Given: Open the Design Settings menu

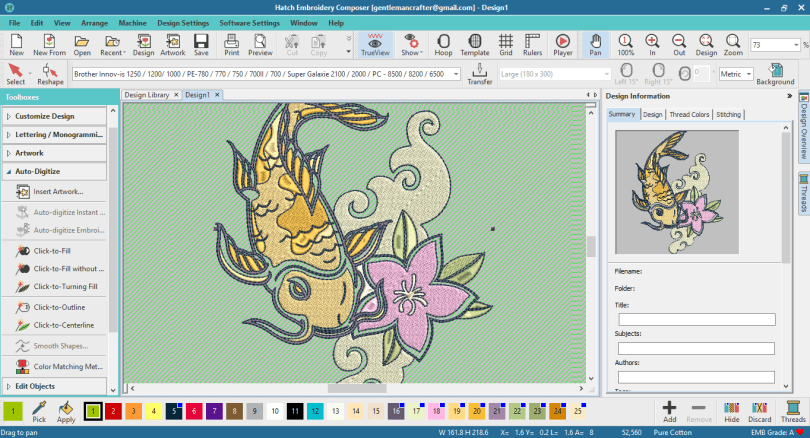Looking at the screenshot, I should coord(184,22).
